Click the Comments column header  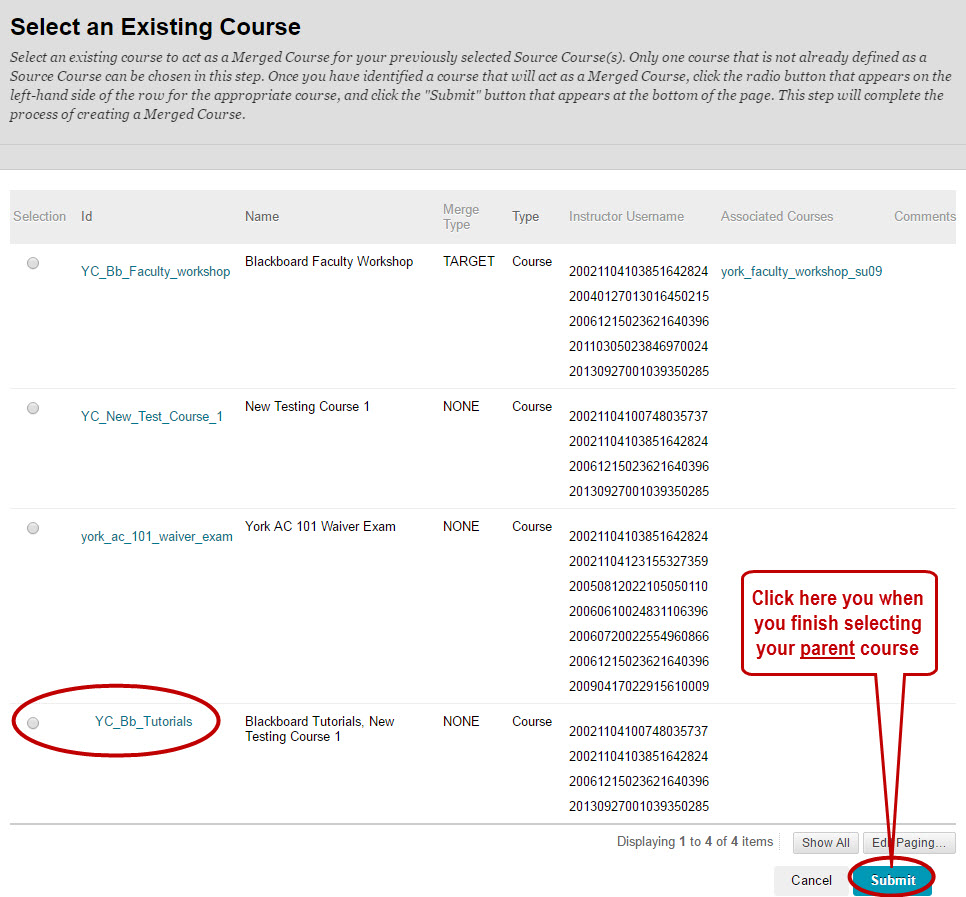click(x=924, y=217)
